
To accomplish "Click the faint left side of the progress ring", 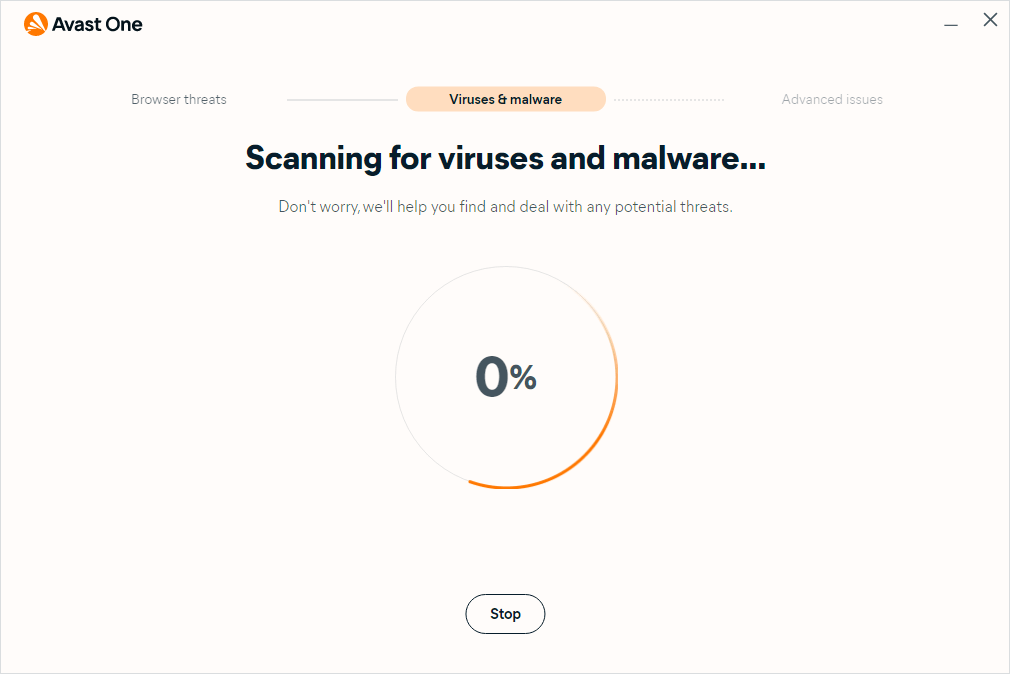I will 396,377.
